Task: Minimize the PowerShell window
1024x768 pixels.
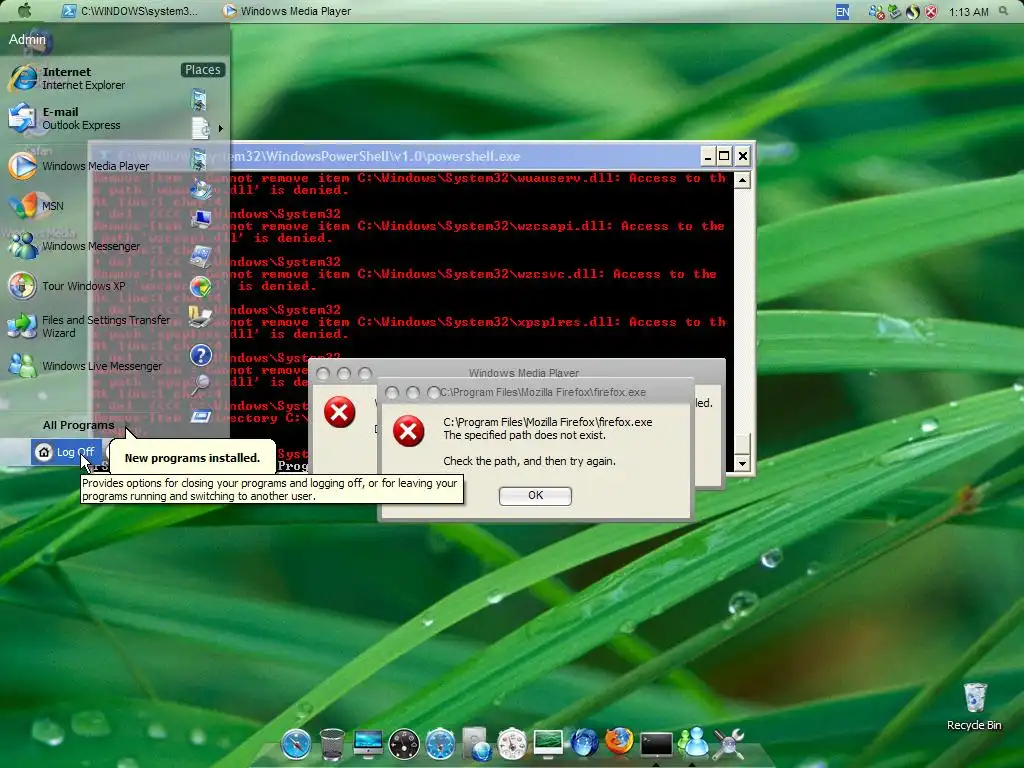Action: (x=708, y=156)
